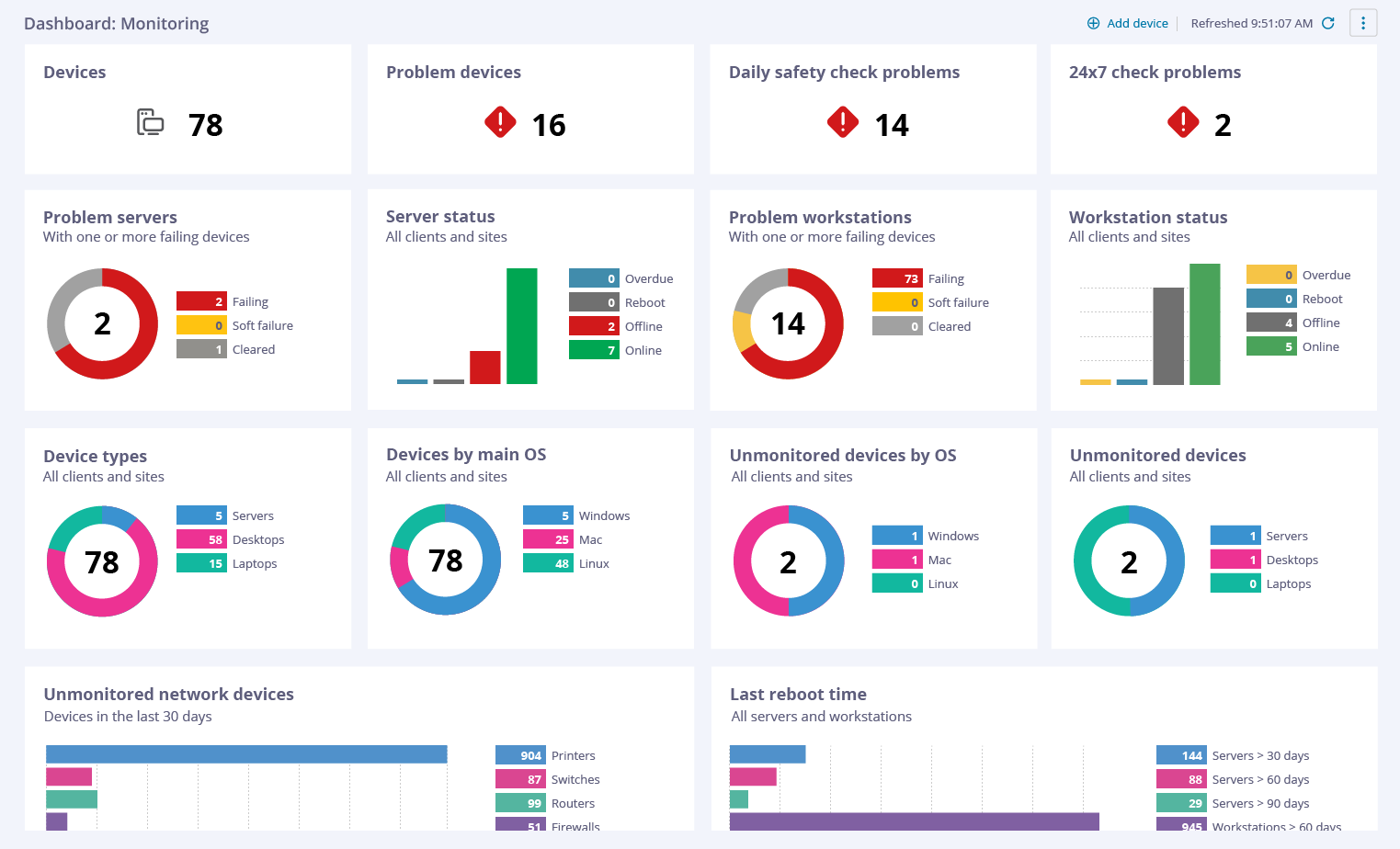Select Offline legend in Workstation status
1400x849 pixels.
[x=1293, y=323]
